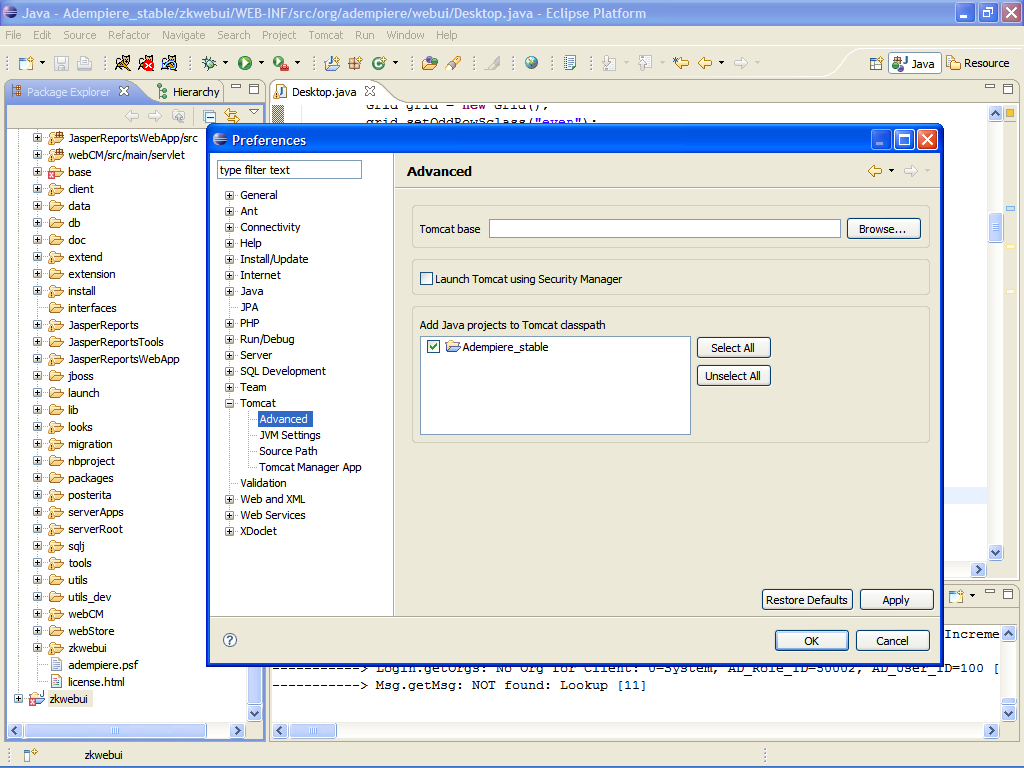
Task: Open the Tomcat menu
Action: (x=325, y=35)
